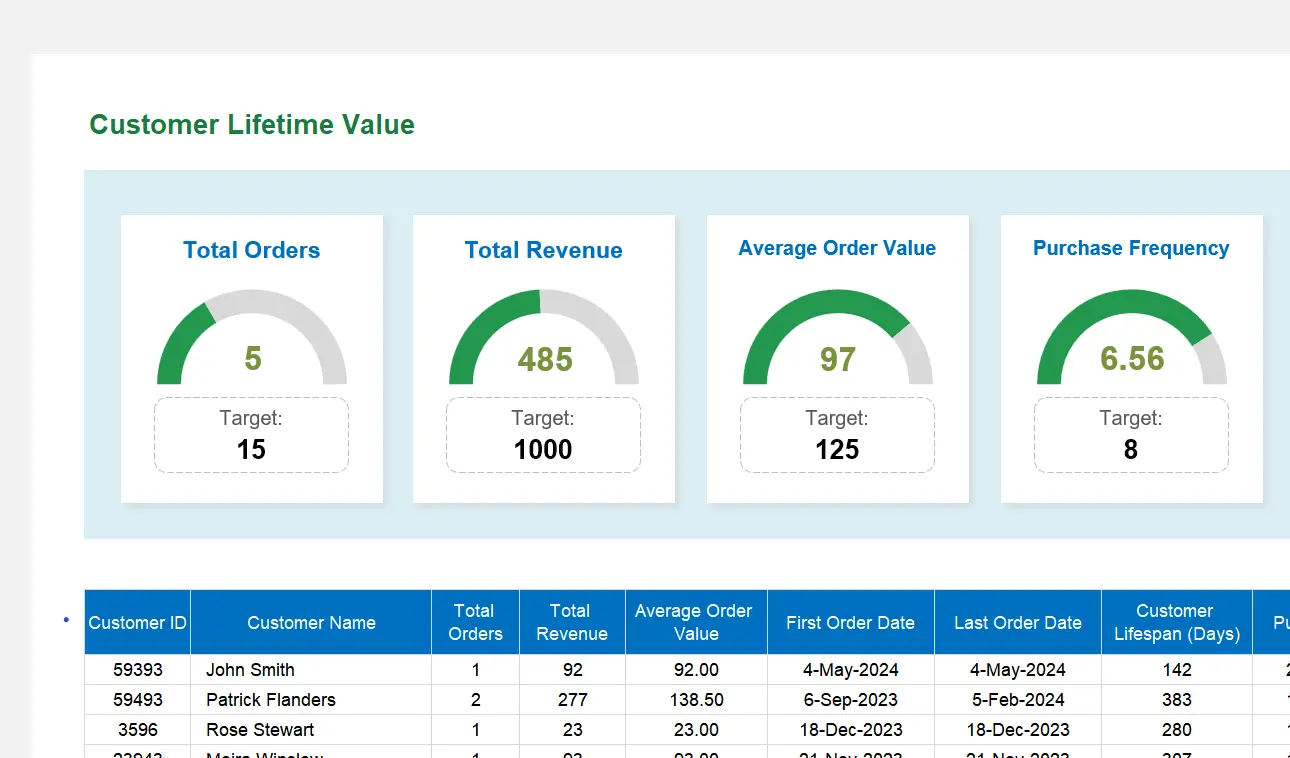Select the Customer ID column header
The height and width of the screenshot is (758, 1290).
[137, 622]
